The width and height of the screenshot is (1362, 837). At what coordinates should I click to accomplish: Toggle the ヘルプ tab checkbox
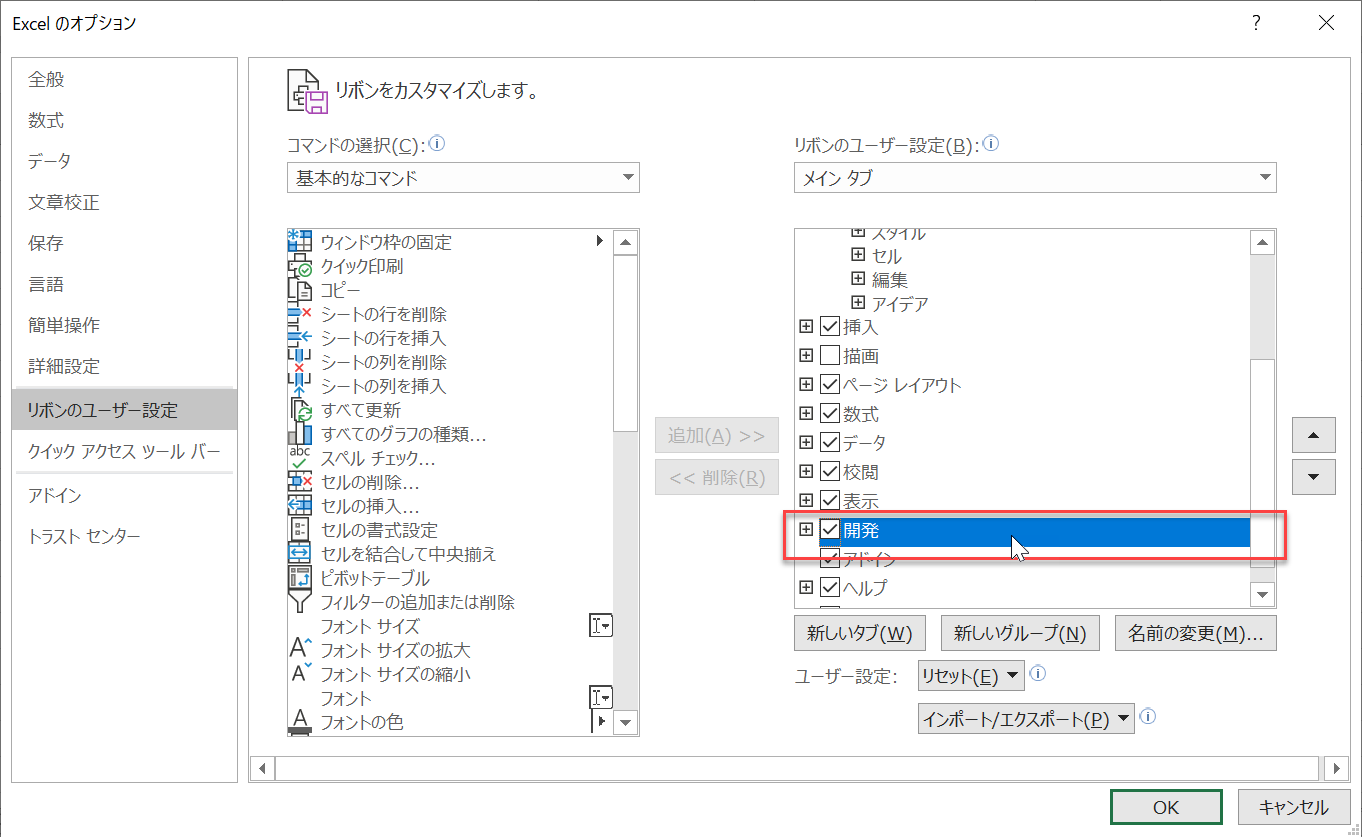pyautogui.click(x=830, y=587)
